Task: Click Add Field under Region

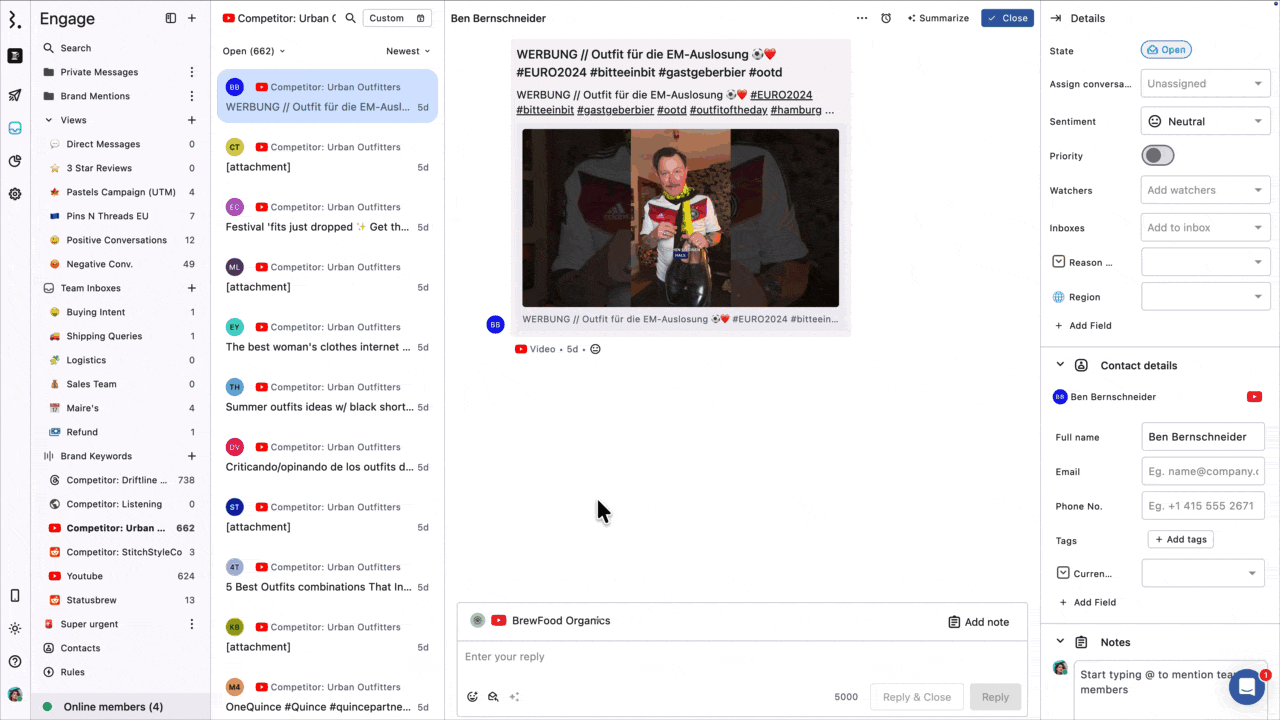Action: pyautogui.click(x=1083, y=325)
